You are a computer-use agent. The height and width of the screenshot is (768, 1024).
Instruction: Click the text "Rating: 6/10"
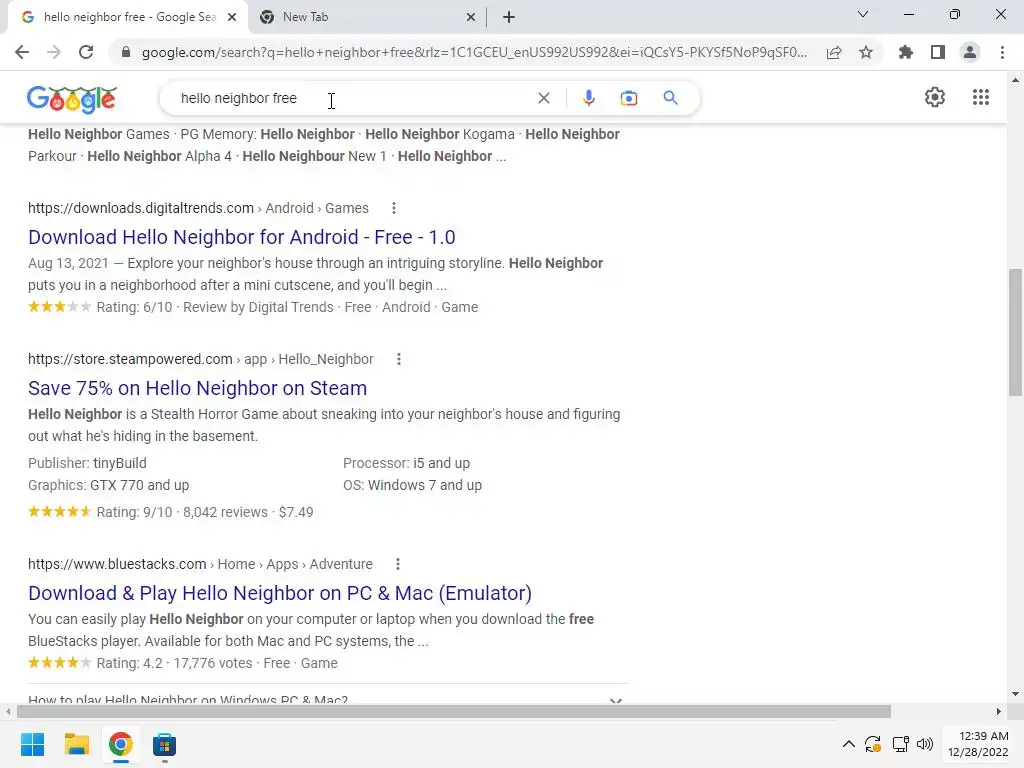click(135, 307)
